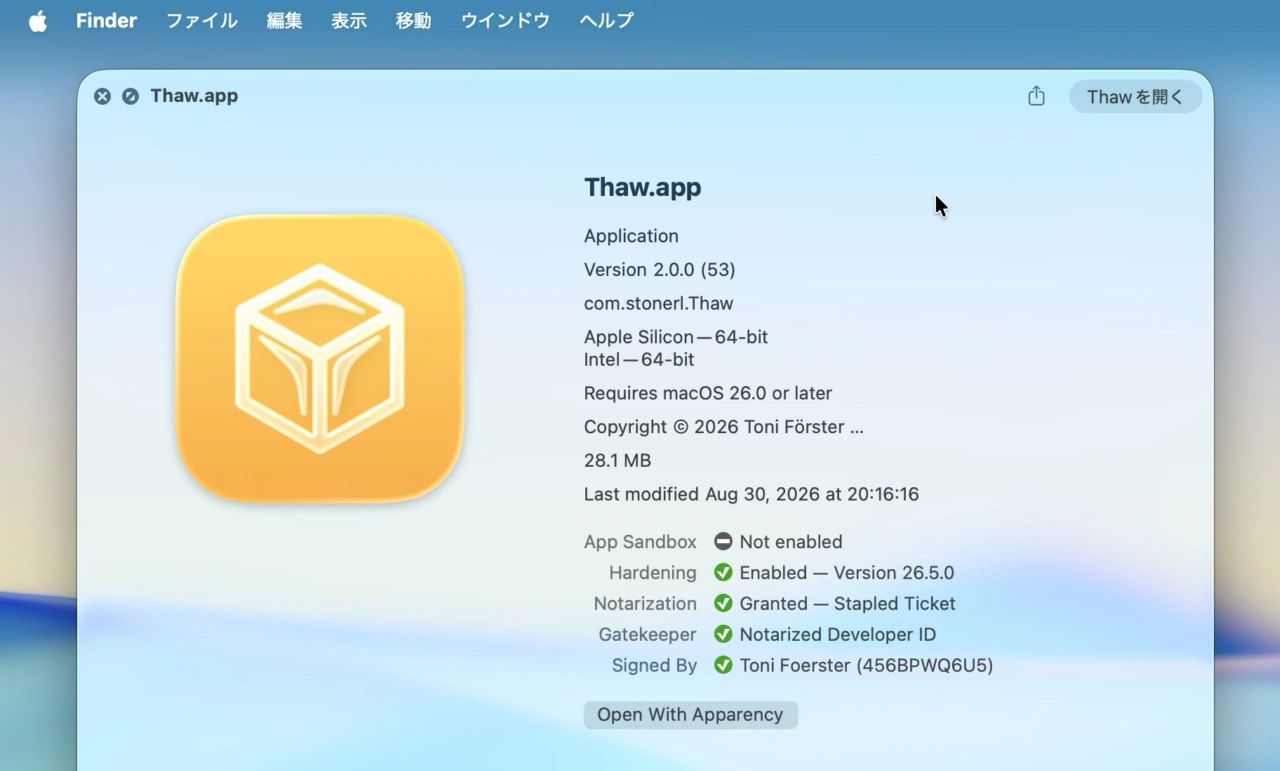Click Notarized Developer ID value
This screenshot has width=1280, height=771.
[x=838, y=635]
